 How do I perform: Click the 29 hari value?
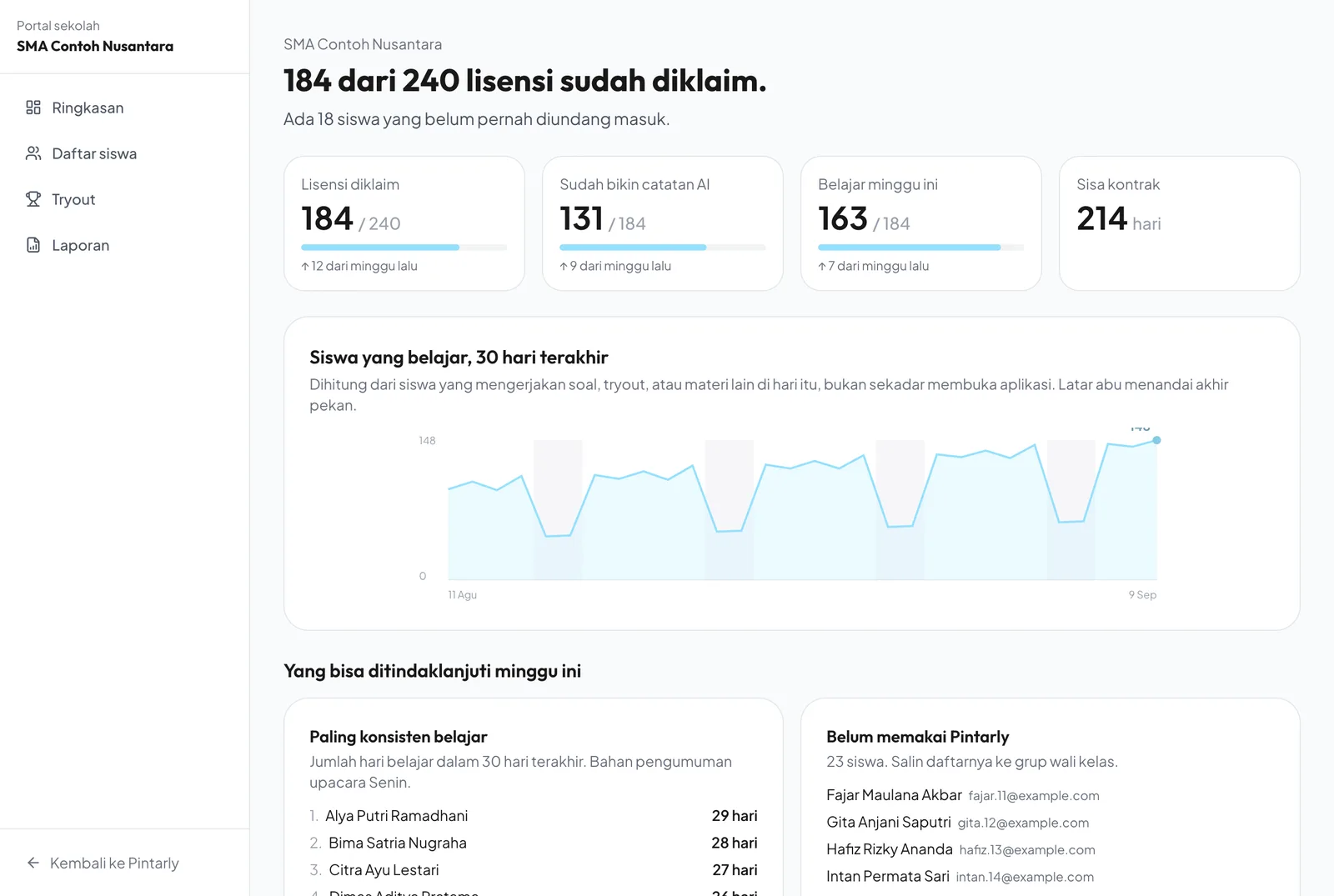point(735,816)
